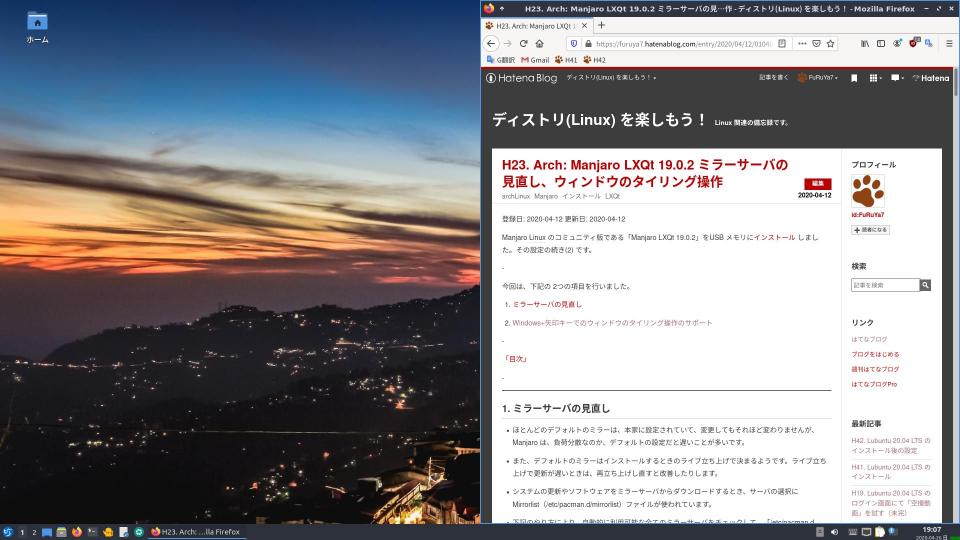
Task: Click the yellow app icon in quick launch
Action: (108, 532)
